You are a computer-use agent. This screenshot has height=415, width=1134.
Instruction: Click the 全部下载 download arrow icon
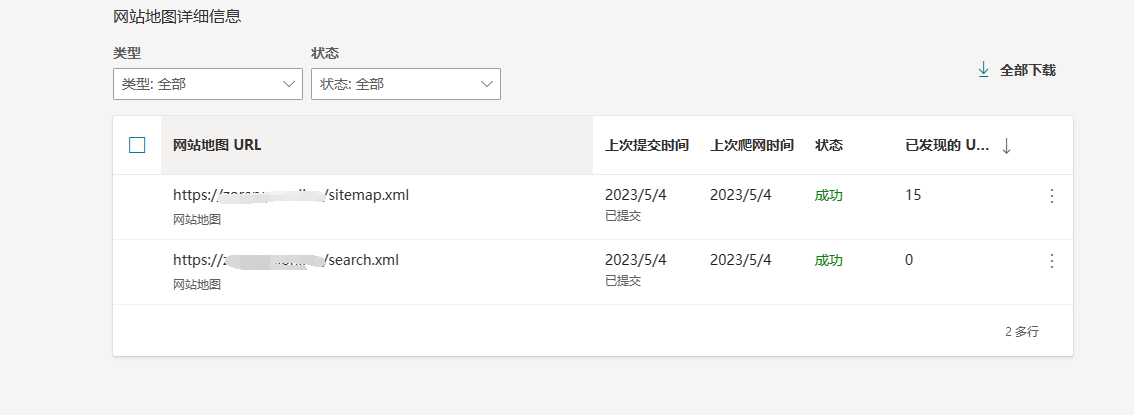[x=983, y=69]
